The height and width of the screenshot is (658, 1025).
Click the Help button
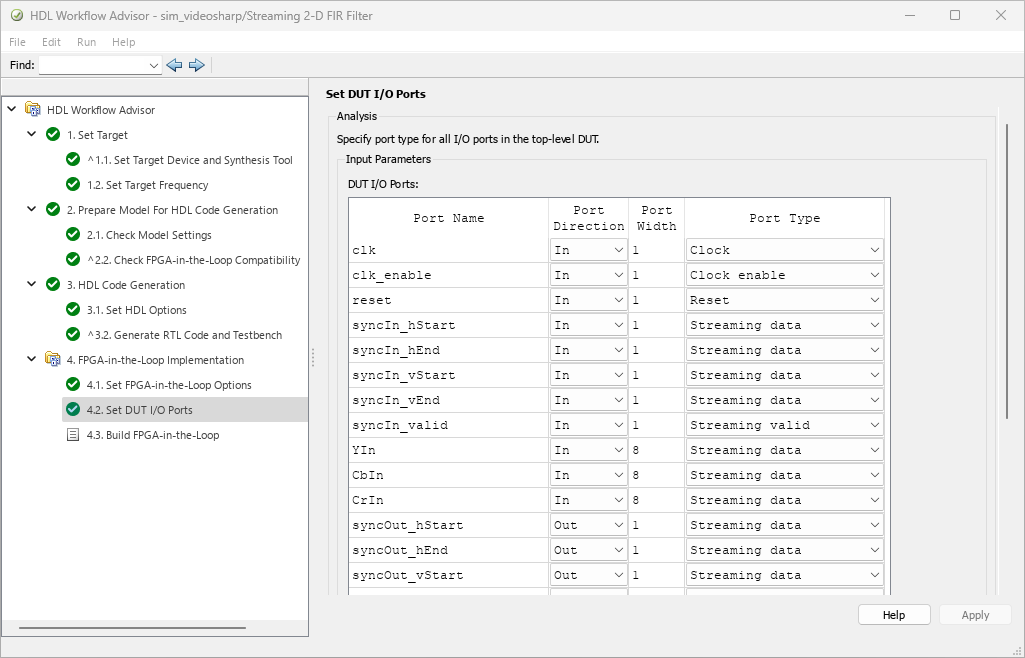[x=893, y=615]
